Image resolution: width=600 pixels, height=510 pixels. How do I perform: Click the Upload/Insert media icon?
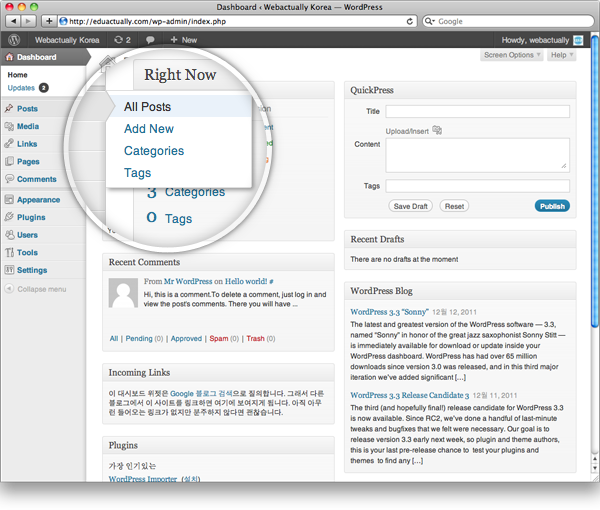click(437, 130)
